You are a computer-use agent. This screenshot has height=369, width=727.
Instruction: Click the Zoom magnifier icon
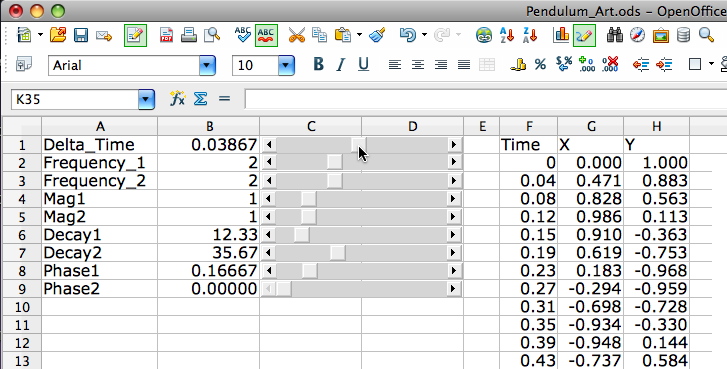(x=706, y=35)
